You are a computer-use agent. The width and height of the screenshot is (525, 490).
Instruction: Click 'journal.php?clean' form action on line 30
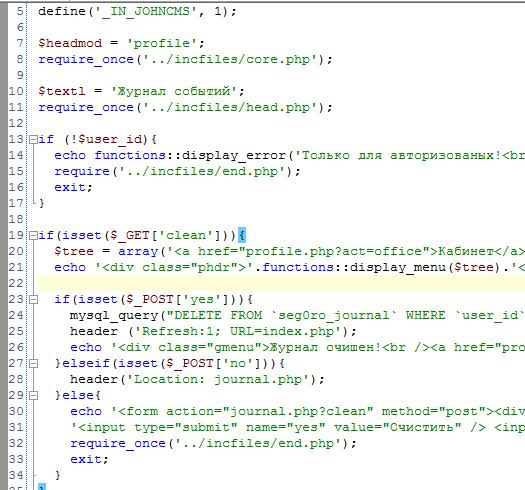tap(298, 411)
